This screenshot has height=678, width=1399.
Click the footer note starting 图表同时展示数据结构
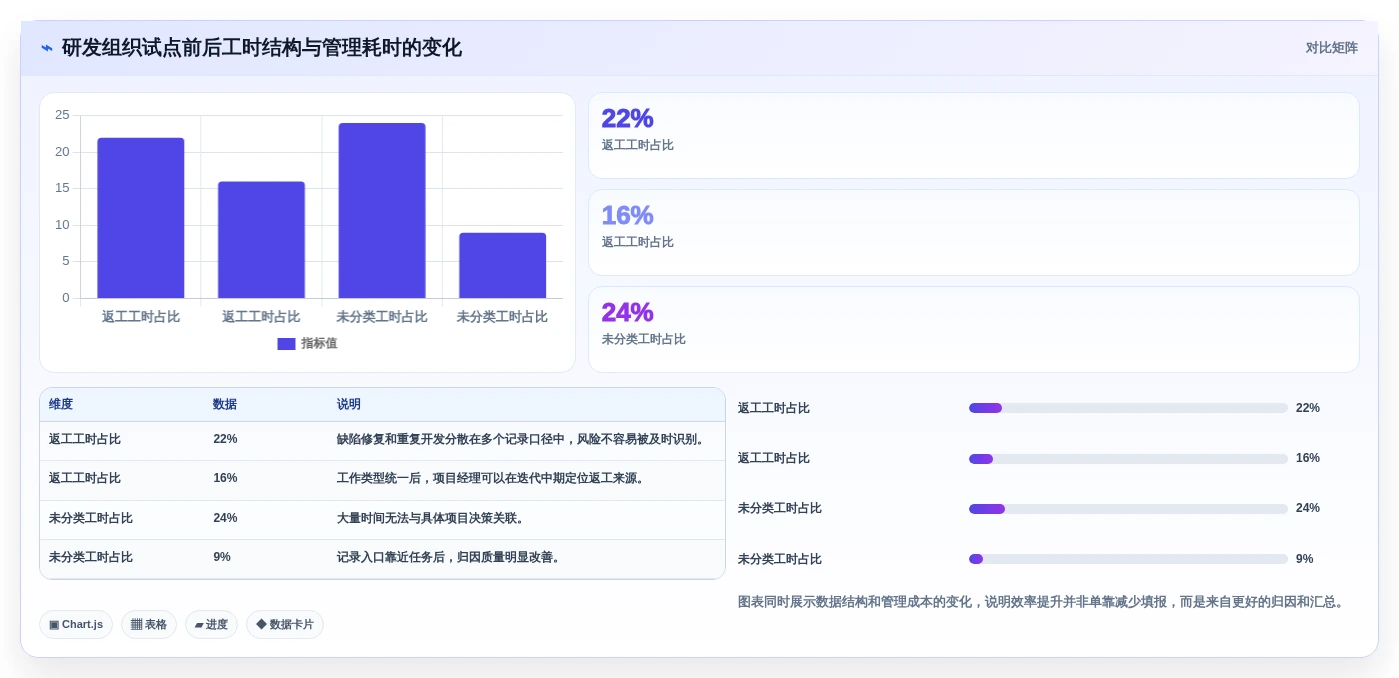pyautogui.click(x=1043, y=603)
